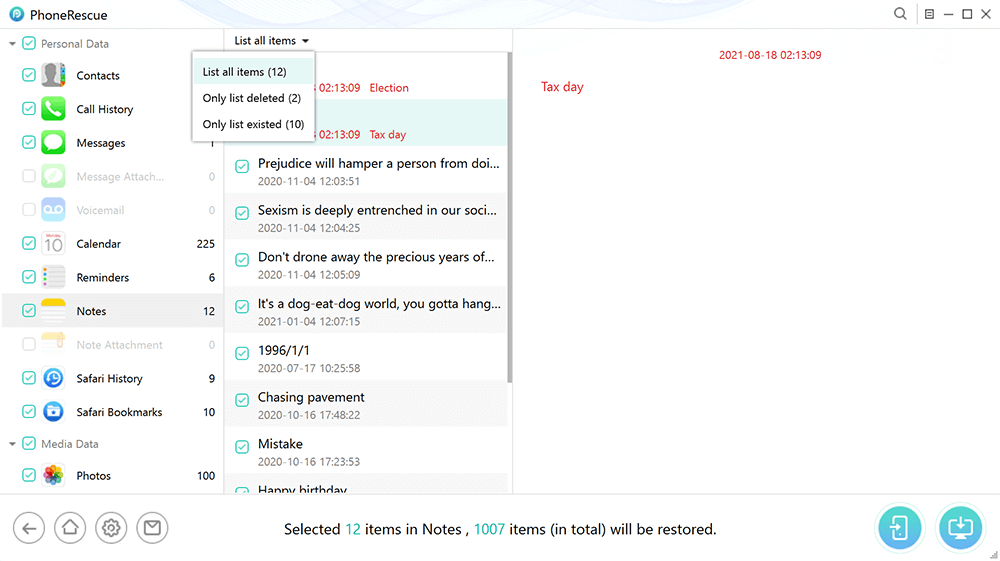Collapse the Personal Data section
Screen dimensions: 1000x561
(x=12, y=44)
